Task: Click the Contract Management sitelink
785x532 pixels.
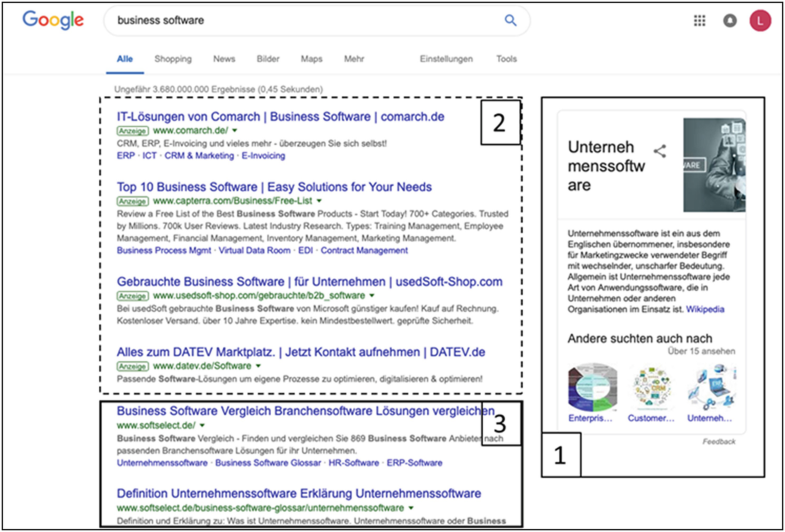Action: (x=364, y=250)
